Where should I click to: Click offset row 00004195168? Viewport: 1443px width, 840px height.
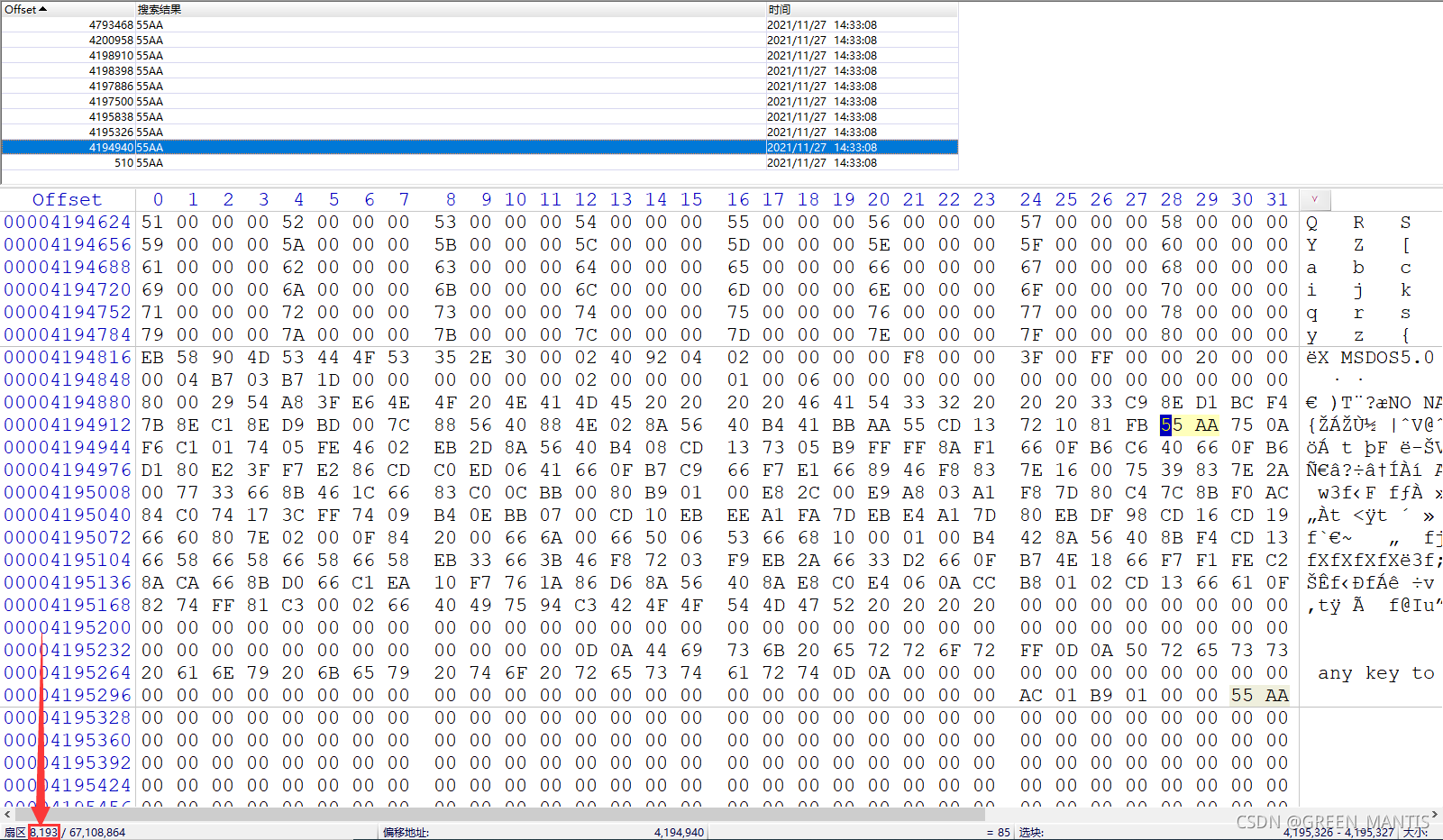[68, 605]
